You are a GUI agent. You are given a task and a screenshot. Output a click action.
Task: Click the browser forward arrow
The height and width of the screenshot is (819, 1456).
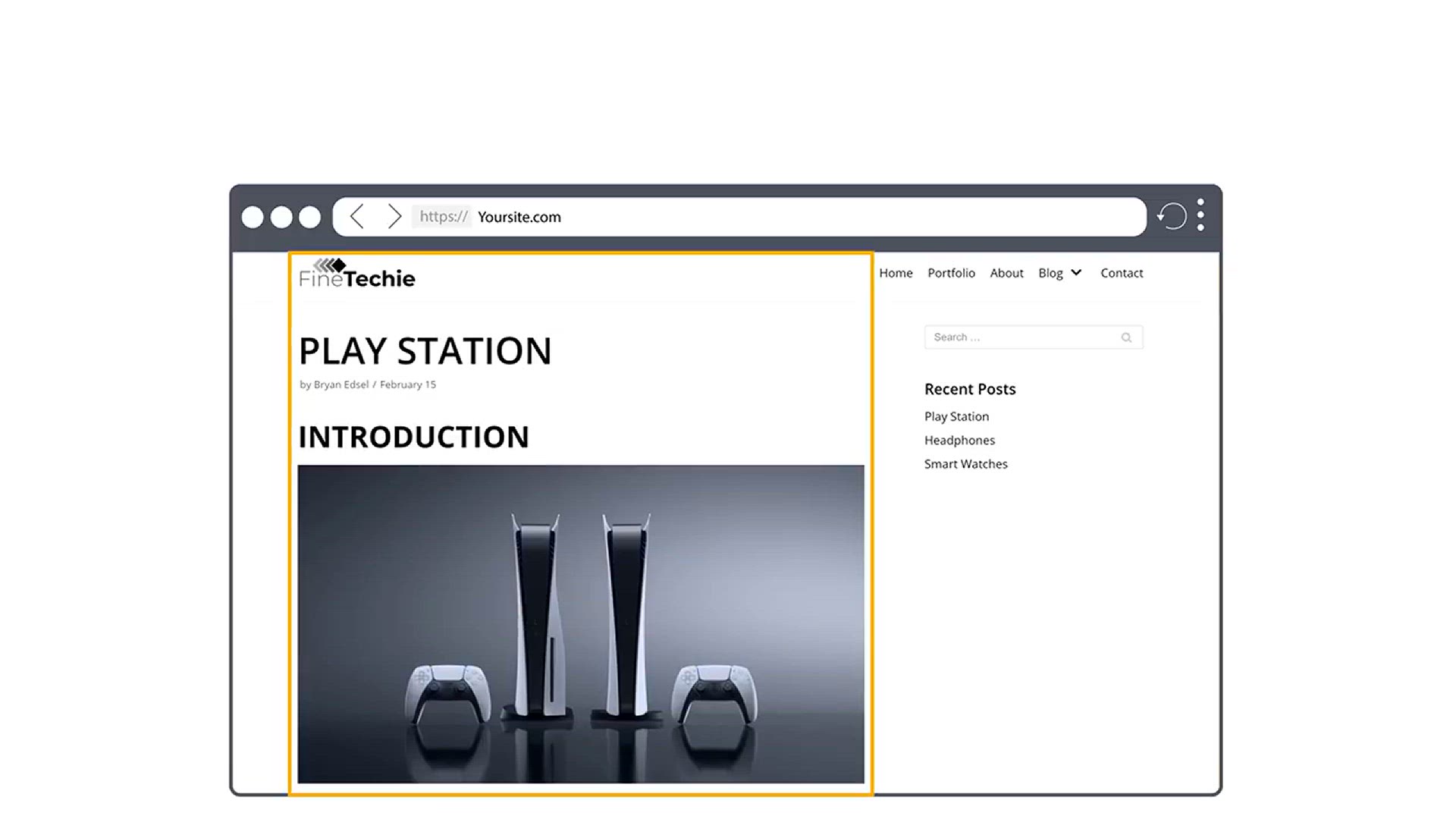pos(394,216)
